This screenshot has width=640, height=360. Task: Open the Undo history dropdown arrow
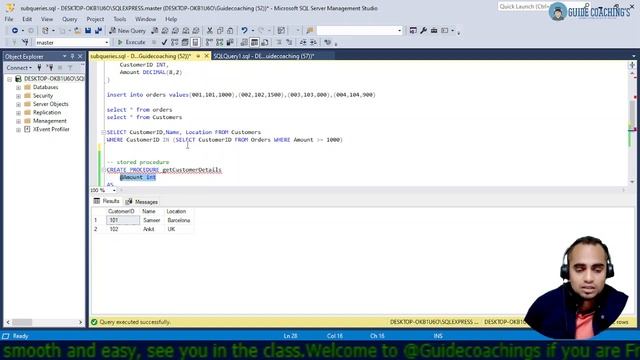tap(252, 31)
